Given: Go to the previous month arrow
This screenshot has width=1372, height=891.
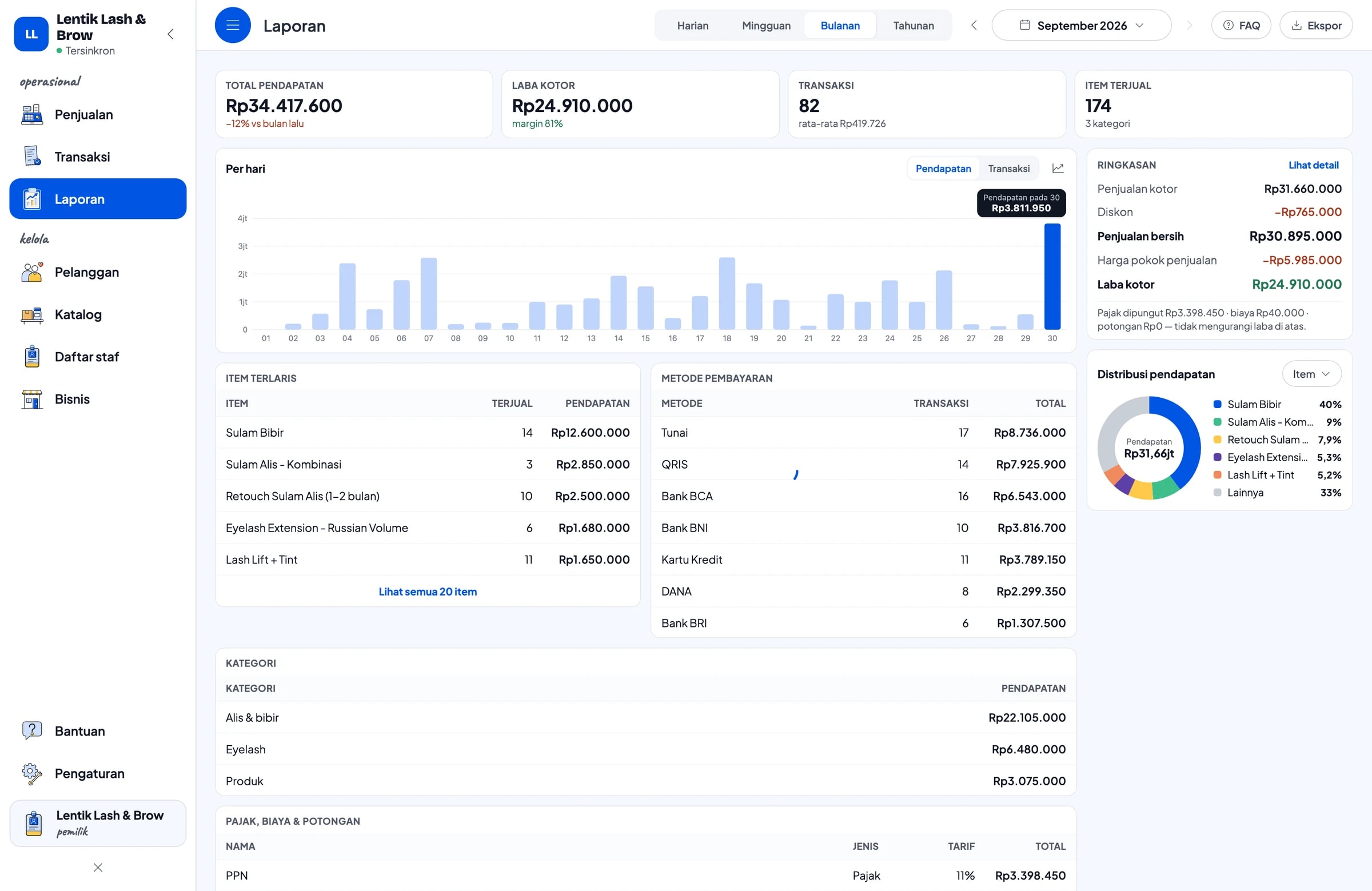Looking at the screenshot, I should [x=974, y=25].
